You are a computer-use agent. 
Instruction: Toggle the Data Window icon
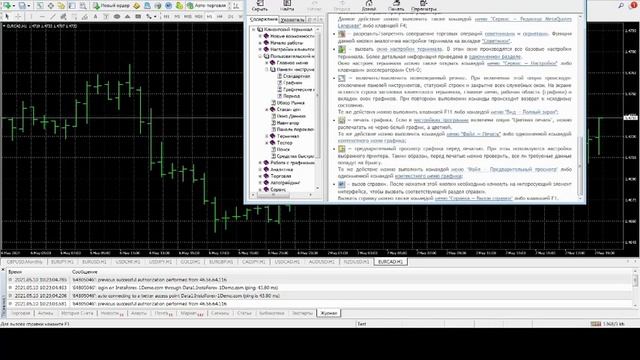51,6
